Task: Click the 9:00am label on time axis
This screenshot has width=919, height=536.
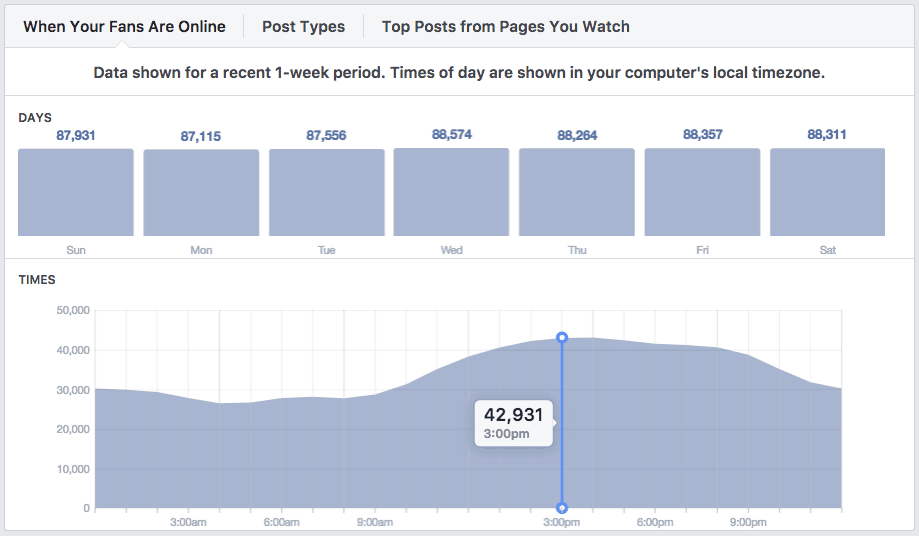Action: click(375, 522)
